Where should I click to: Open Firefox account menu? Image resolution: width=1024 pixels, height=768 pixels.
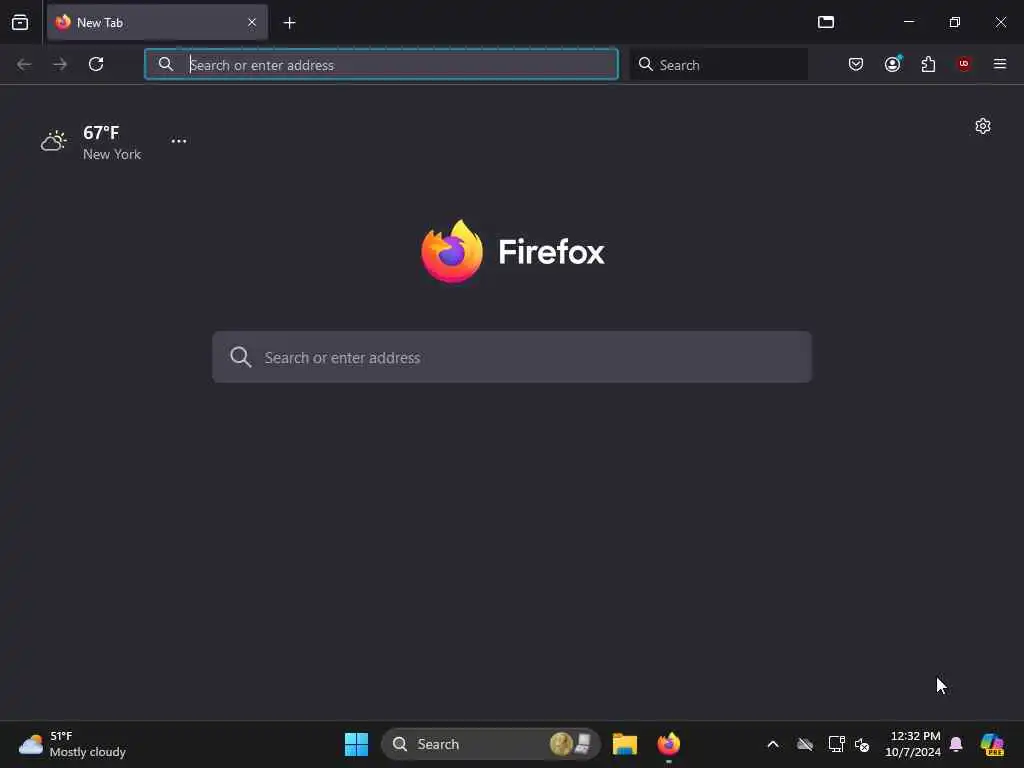[x=893, y=63]
